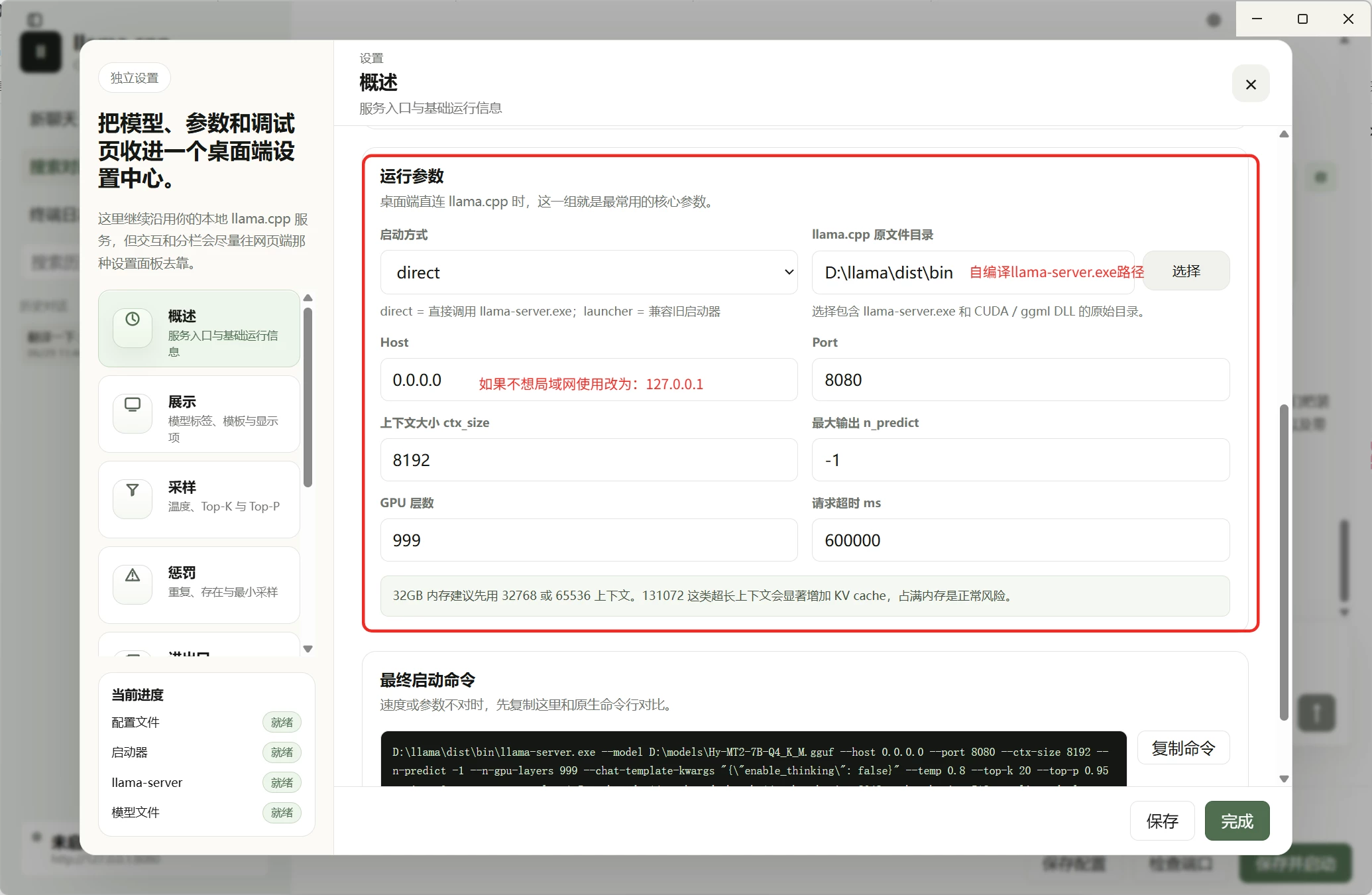The width and height of the screenshot is (1372, 895).
Task: Click the 就绪 badge next to 模型文件
Action: tap(282, 813)
